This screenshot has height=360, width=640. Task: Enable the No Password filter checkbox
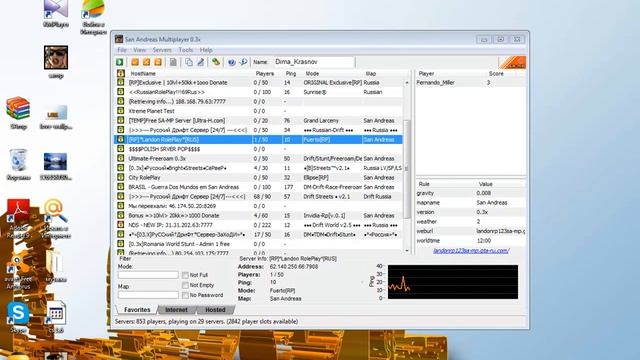185,295
